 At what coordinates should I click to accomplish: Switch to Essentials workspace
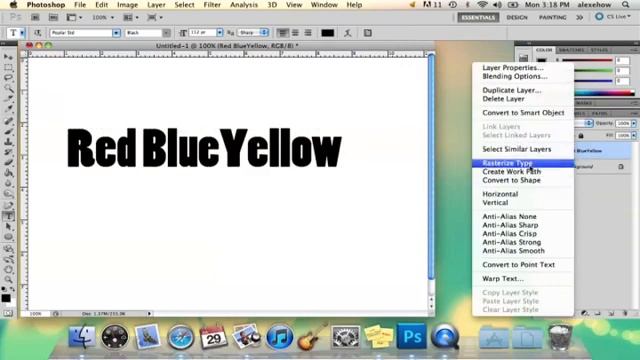(478, 18)
